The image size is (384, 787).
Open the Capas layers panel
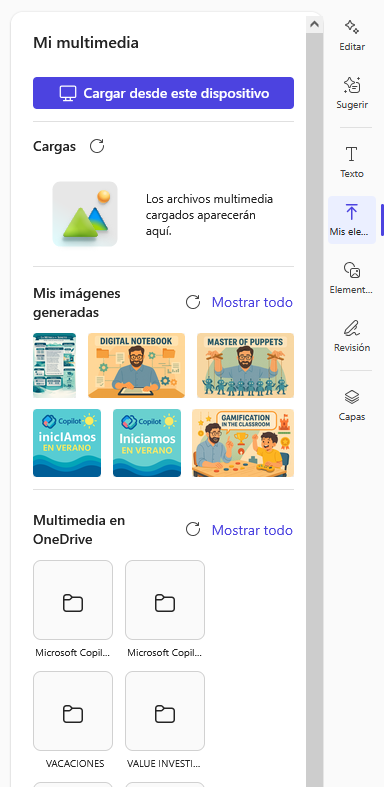351,405
